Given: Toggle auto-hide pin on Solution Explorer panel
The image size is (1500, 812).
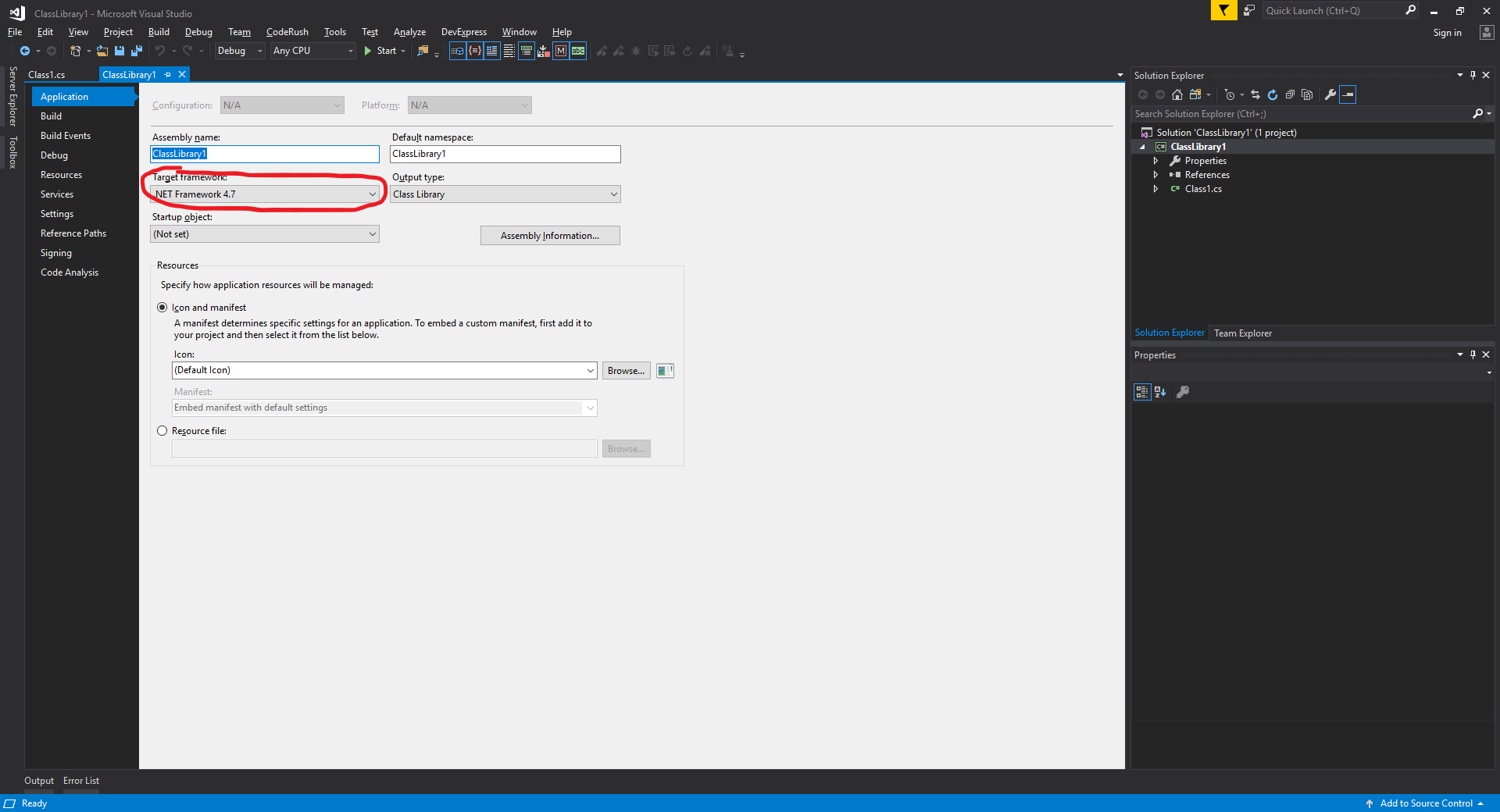Looking at the screenshot, I should [1473, 75].
